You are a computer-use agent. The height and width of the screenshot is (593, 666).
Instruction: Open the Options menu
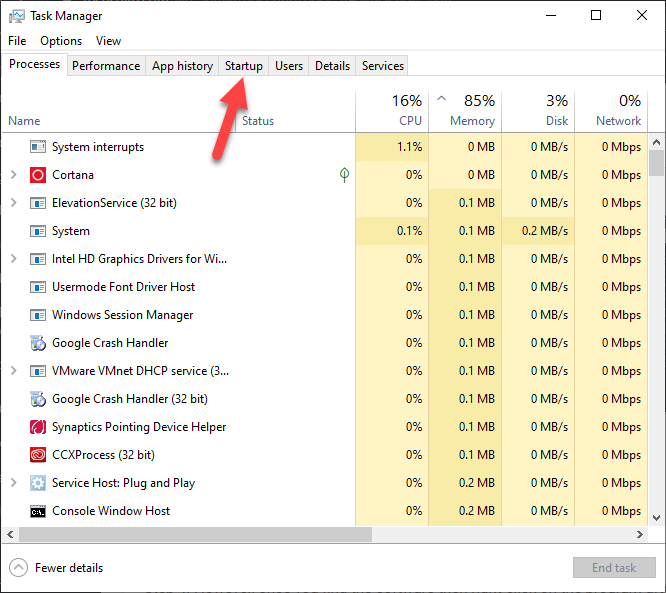61,41
